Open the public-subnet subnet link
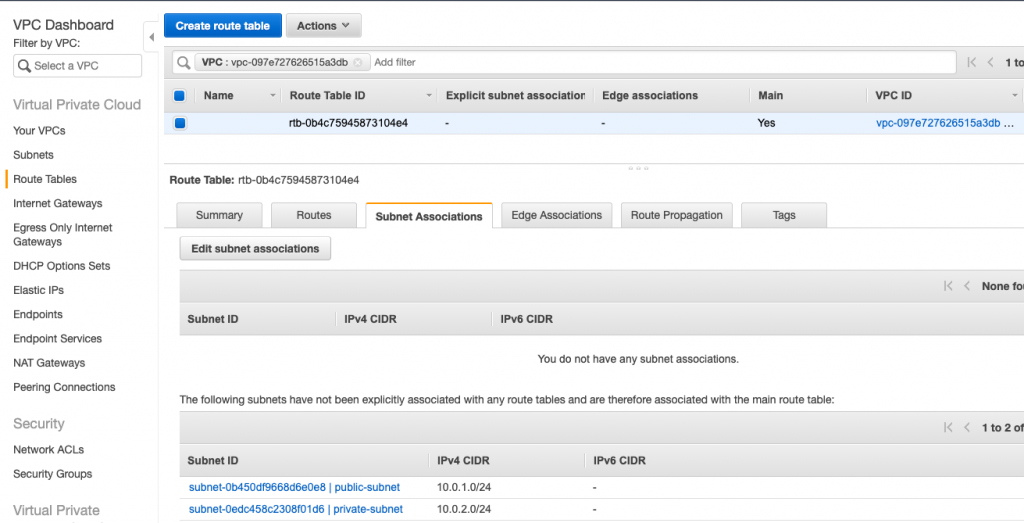This screenshot has width=1024, height=523. coord(295,487)
